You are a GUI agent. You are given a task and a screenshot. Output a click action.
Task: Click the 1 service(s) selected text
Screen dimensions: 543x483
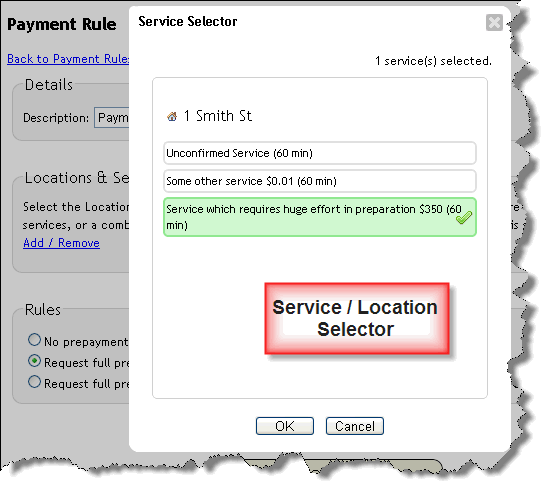[433, 61]
